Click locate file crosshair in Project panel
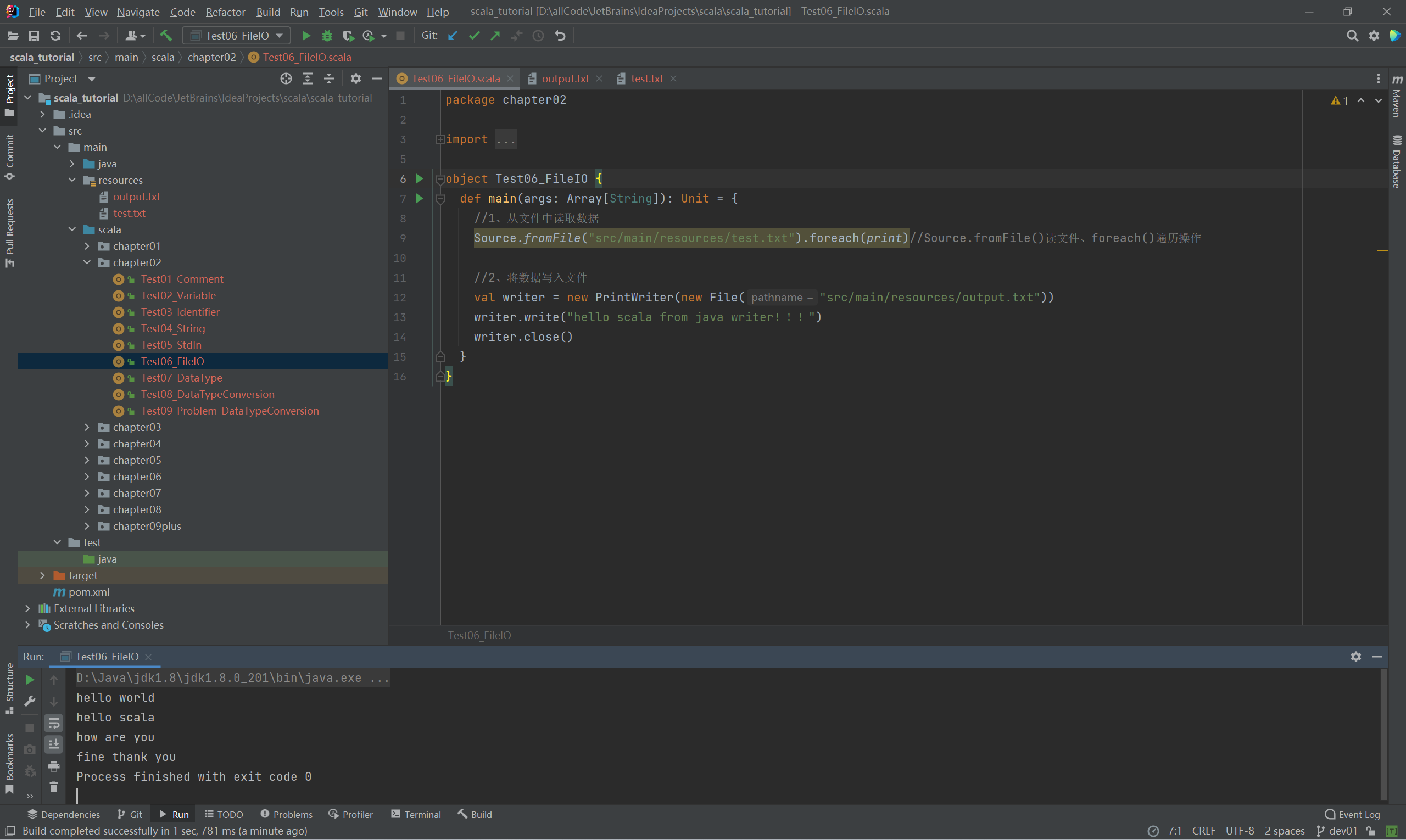The image size is (1406, 840). coord(286,79)
